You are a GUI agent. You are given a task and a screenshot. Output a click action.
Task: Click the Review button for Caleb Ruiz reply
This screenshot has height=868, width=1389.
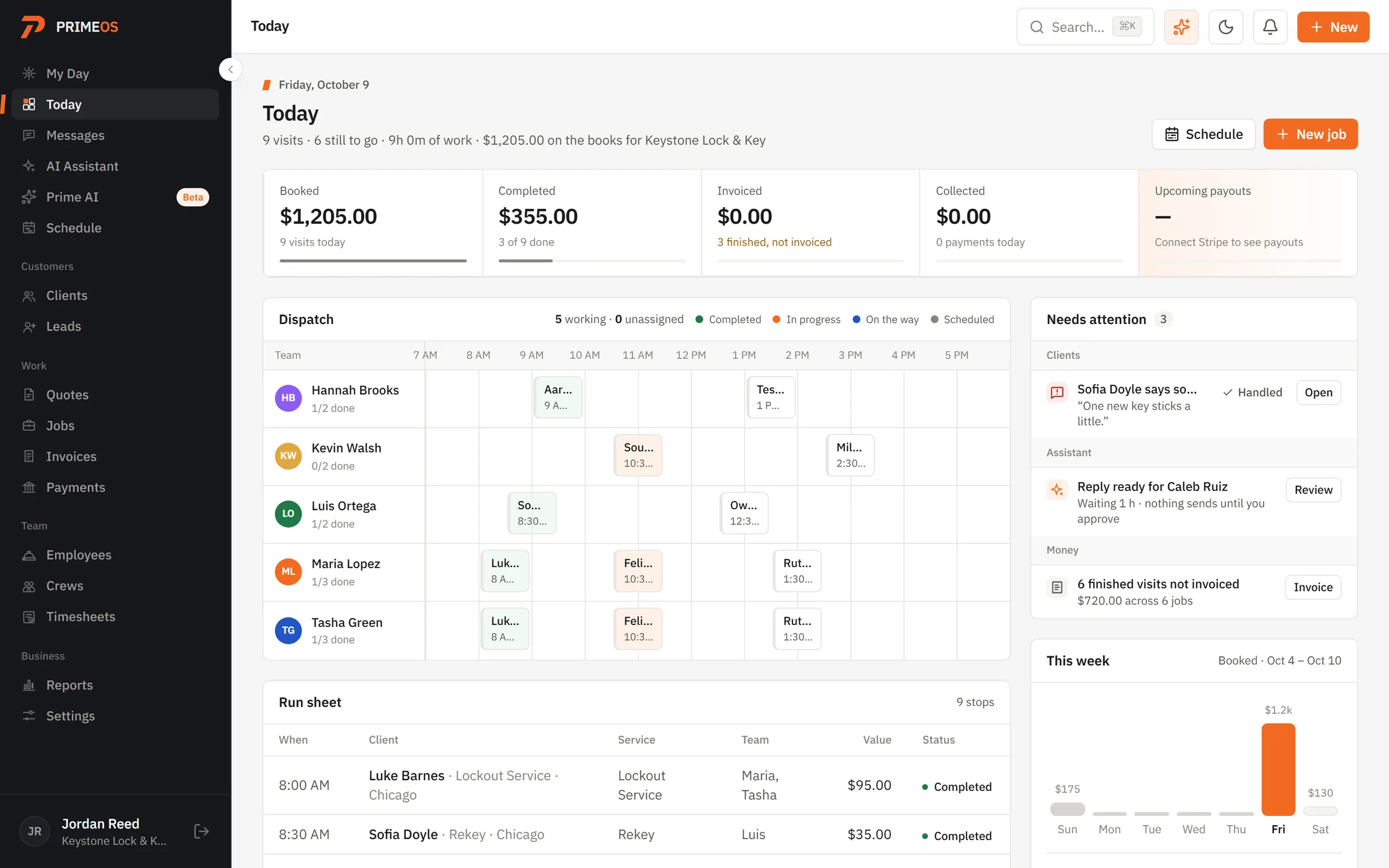click(1313, 490)
